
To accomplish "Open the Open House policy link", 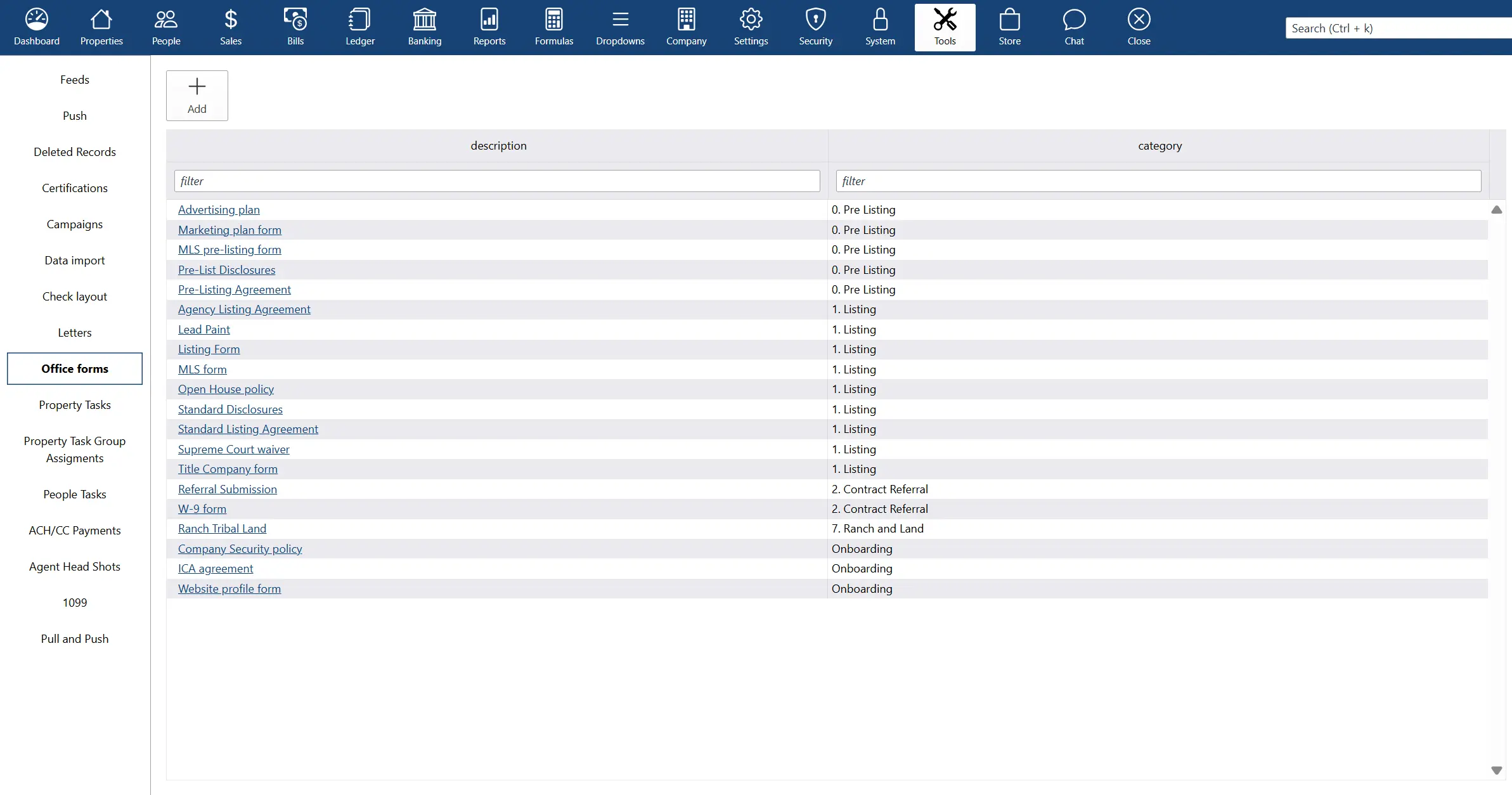I will coord(226,389).
